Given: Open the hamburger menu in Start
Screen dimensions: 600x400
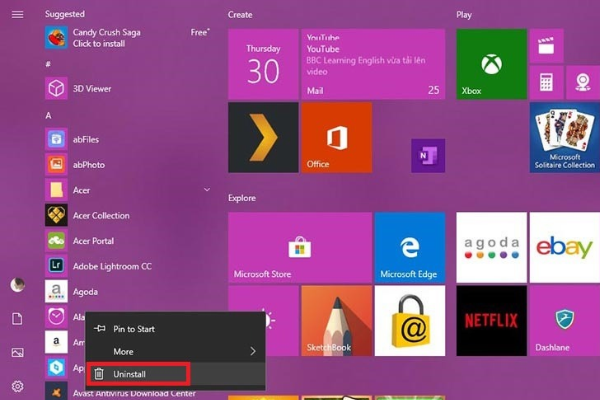Looking at the screenshot, I should point(17,15).
